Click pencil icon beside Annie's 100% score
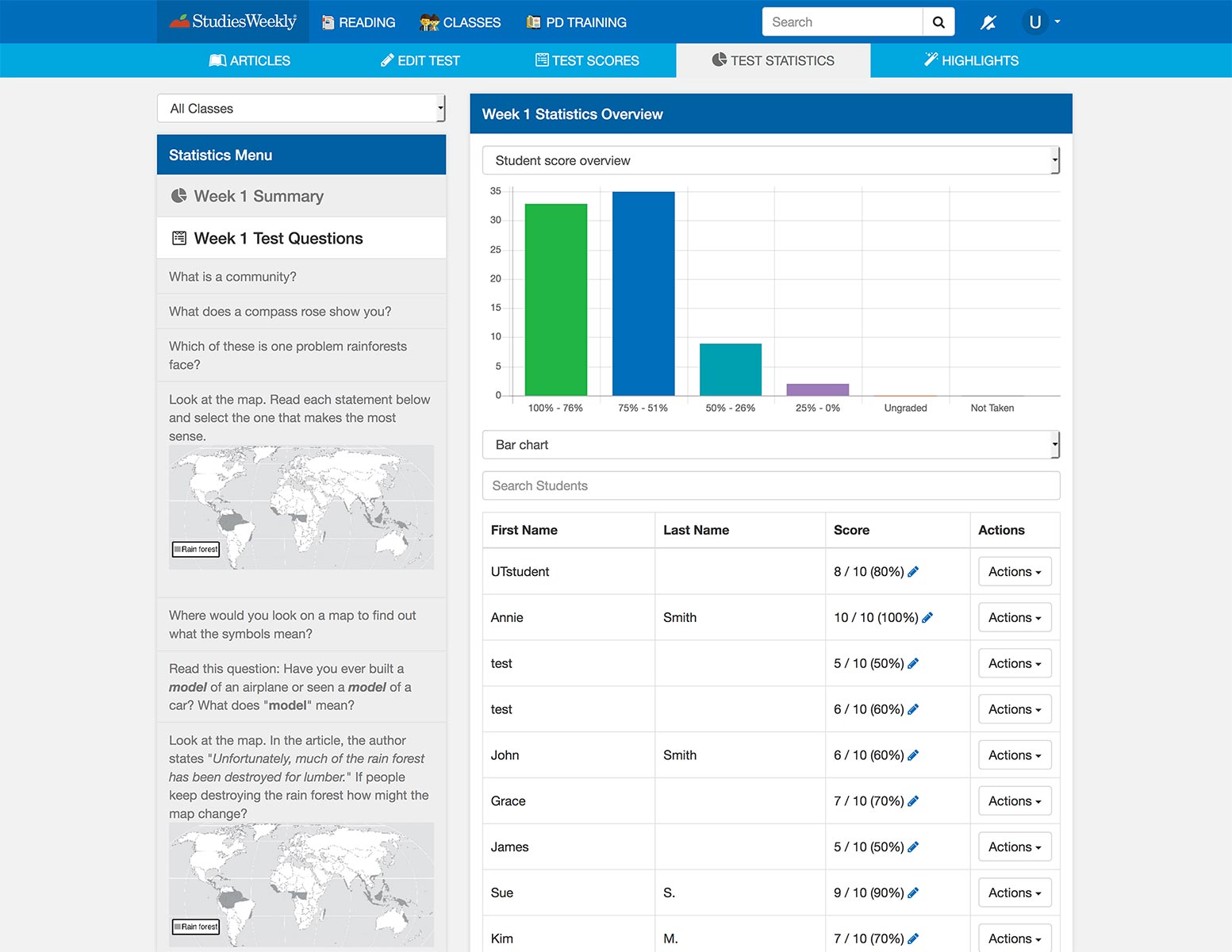The image size is (1232, 952). click(927, 618)
